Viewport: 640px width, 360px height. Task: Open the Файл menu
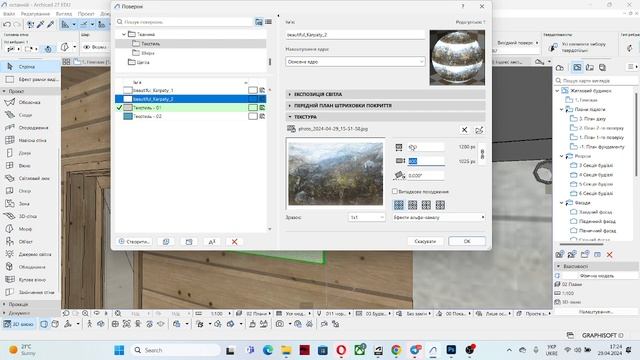(9, 14)
